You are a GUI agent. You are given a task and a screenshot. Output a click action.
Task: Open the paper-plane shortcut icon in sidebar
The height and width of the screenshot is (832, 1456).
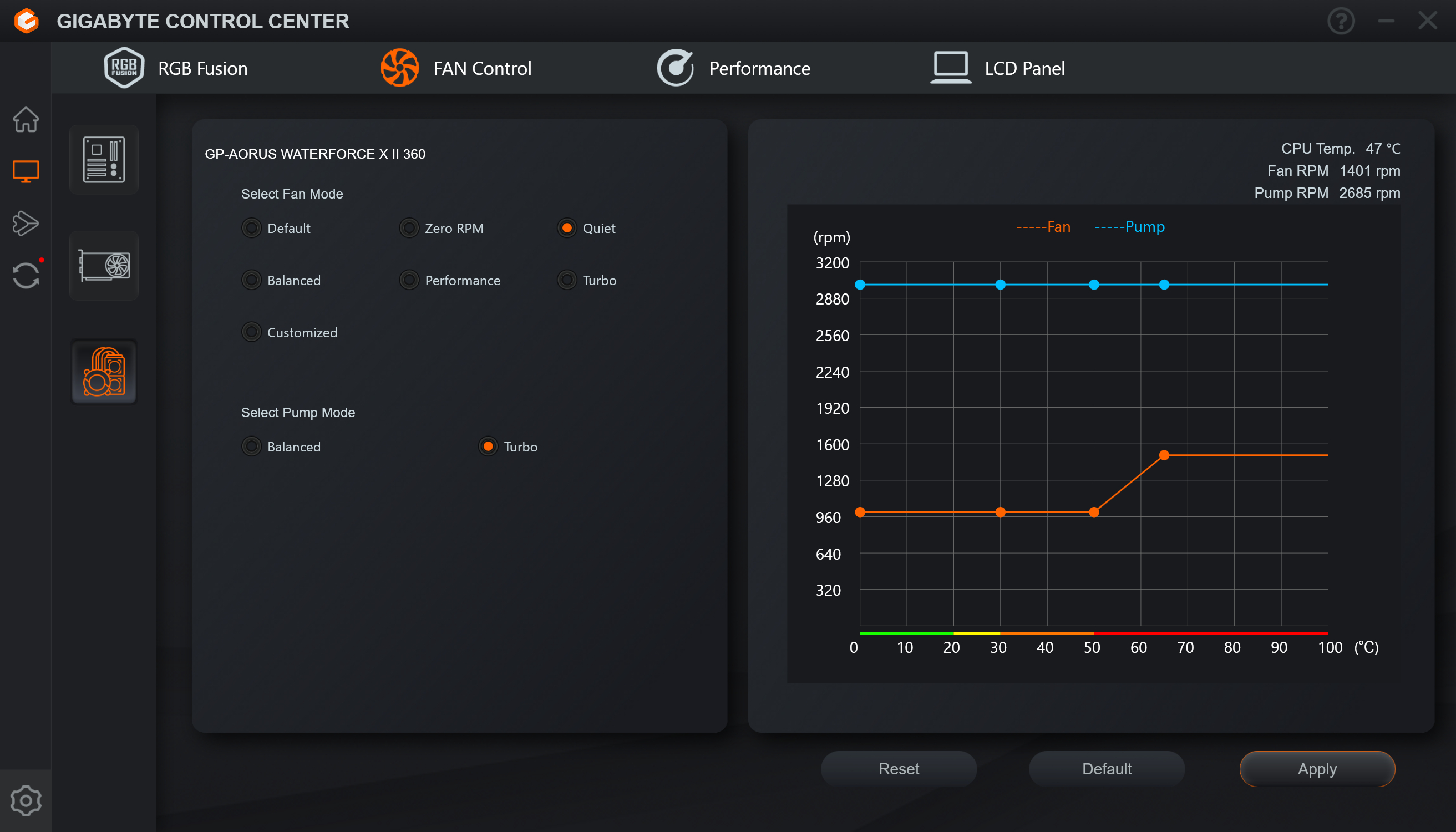click(26, 223)
